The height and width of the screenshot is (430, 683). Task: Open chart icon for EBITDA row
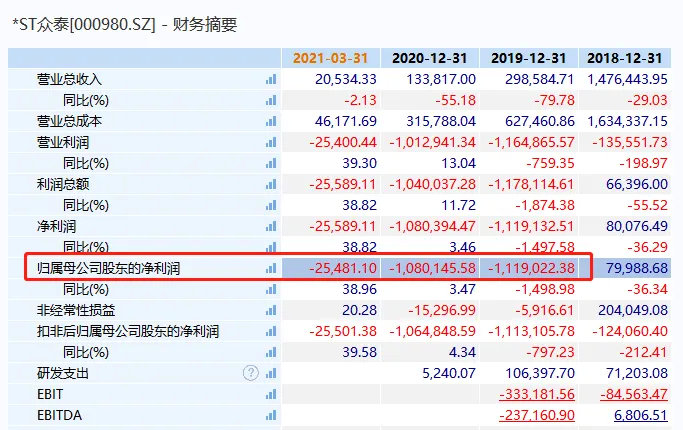pyautogui.click(x=271, y=415)
